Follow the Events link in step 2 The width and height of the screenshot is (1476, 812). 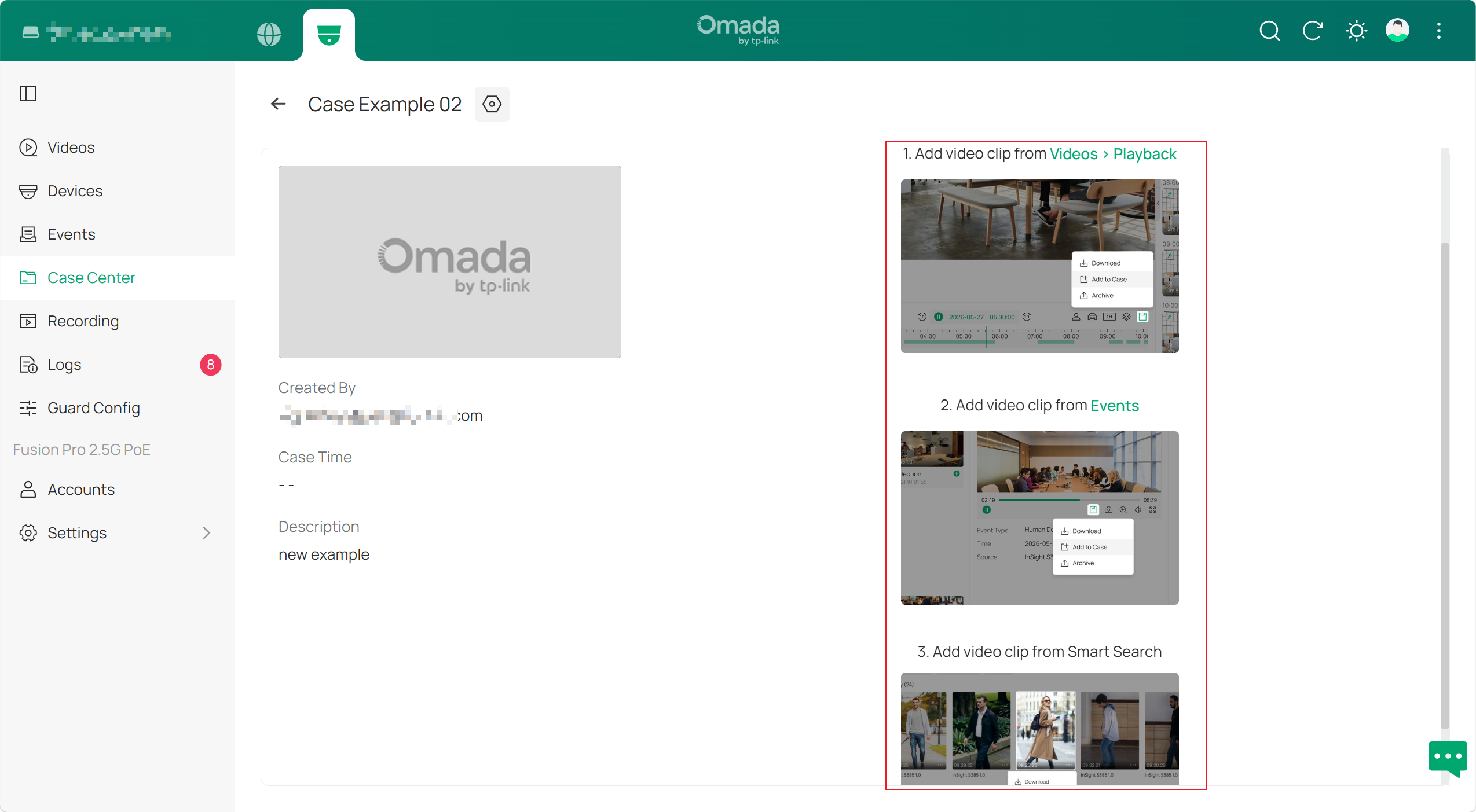pyautogui.click(x=1115, y=406)
